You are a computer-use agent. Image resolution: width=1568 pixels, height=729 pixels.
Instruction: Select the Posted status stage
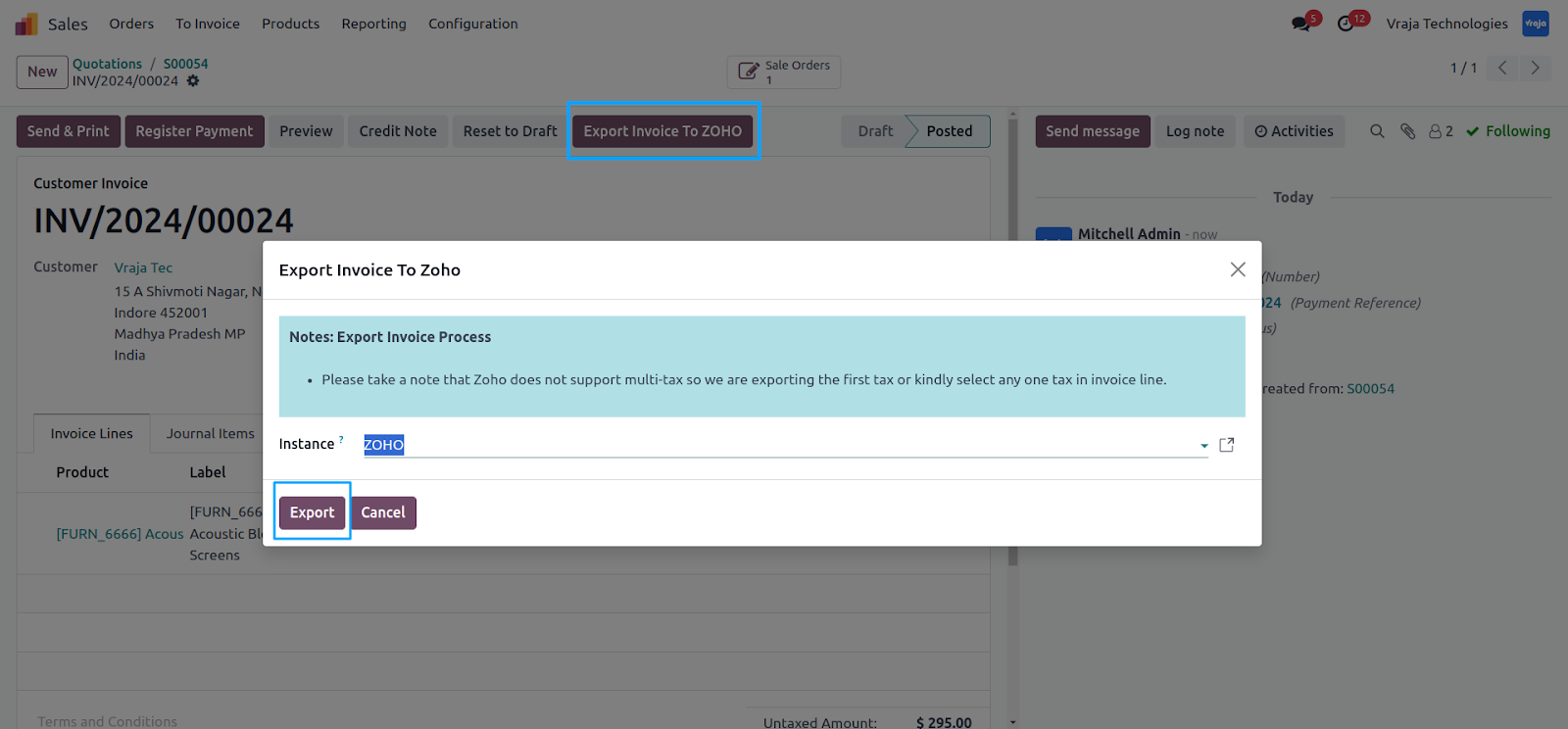point(950,131)
